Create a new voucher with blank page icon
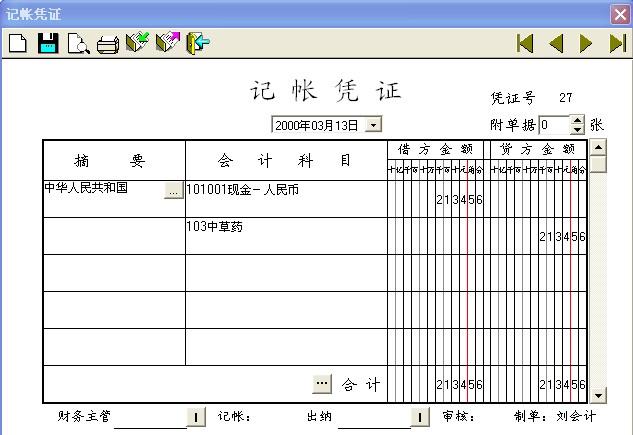633x435 pixels. (x=18, y=43)
